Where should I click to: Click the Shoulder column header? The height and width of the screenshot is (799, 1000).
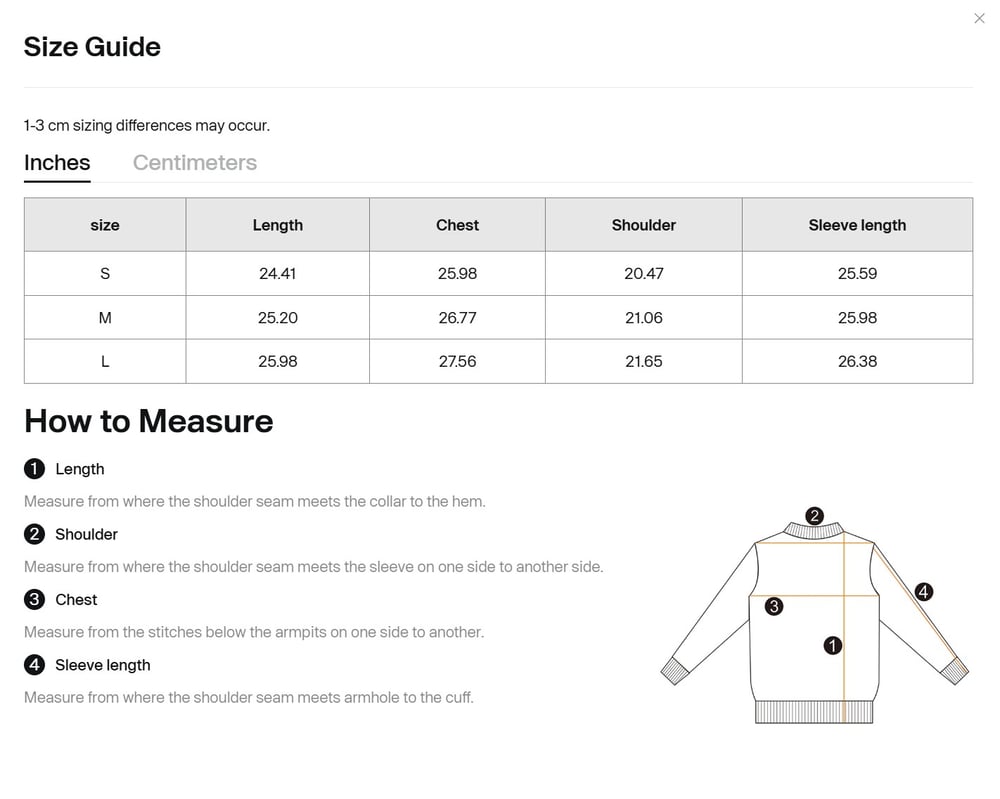(643, 225)
